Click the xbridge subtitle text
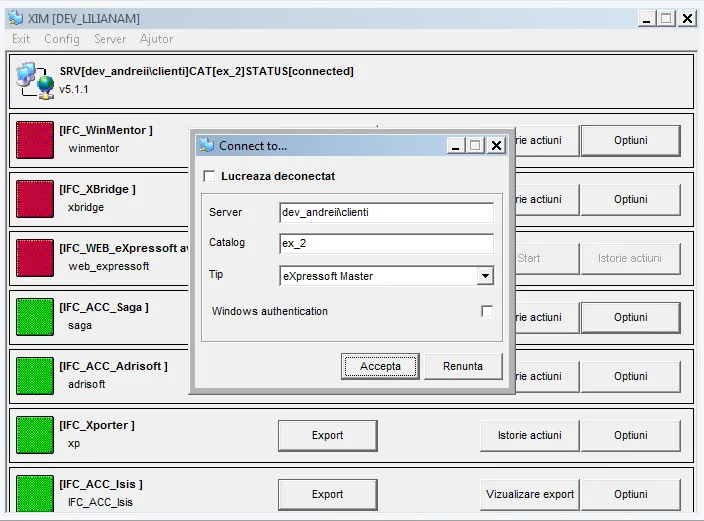 coord(86,207)
